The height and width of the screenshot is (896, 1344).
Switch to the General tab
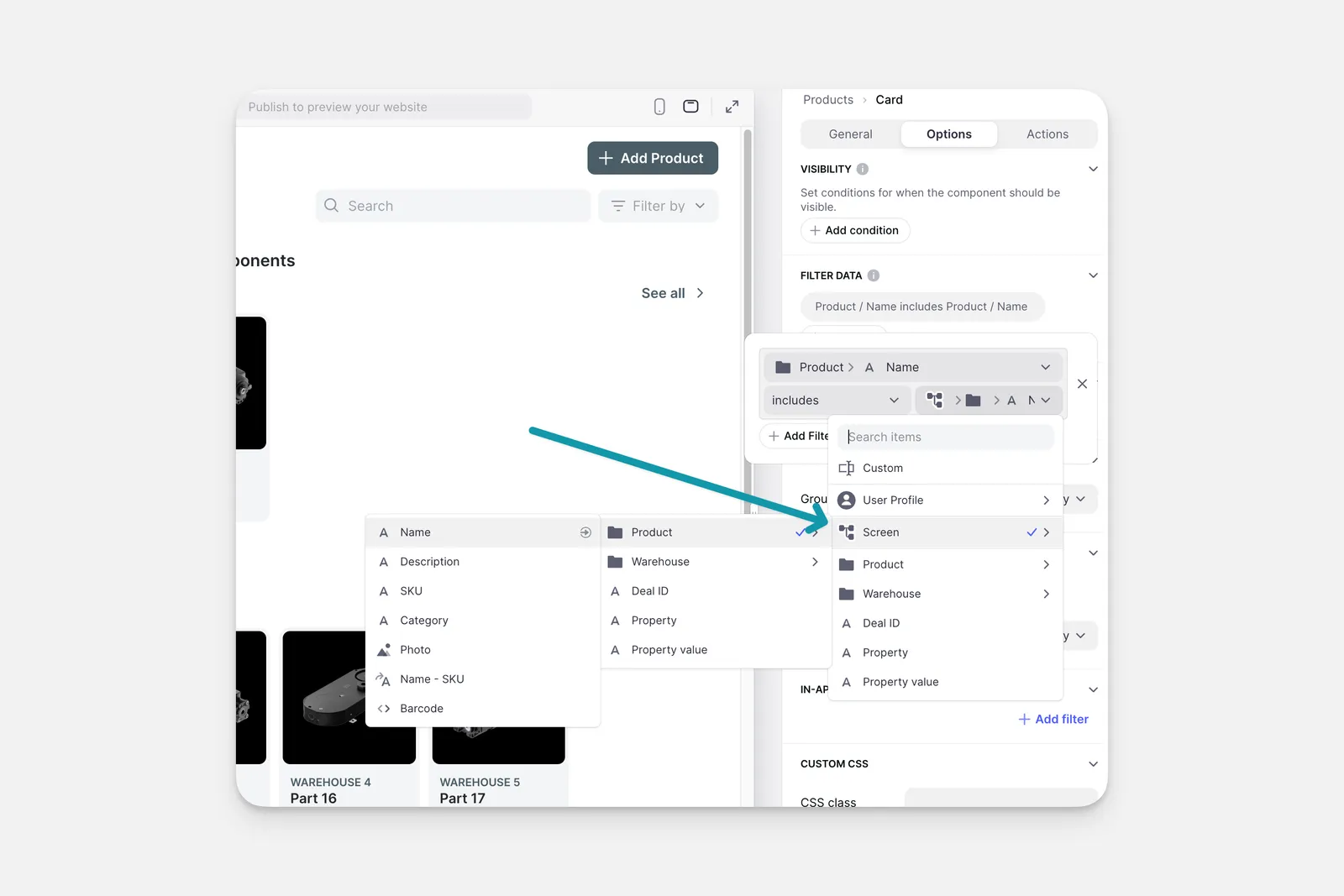tap(851, 134)
